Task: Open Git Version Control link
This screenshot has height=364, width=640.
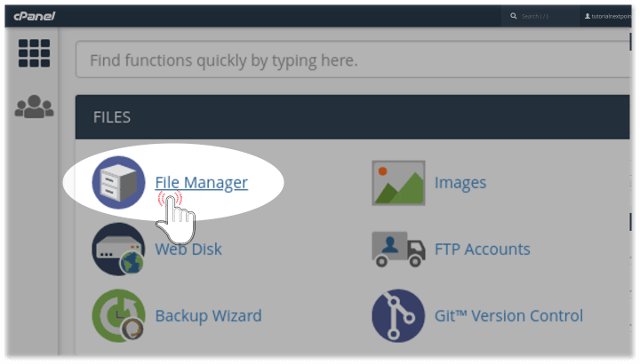Action: (509, 316)
